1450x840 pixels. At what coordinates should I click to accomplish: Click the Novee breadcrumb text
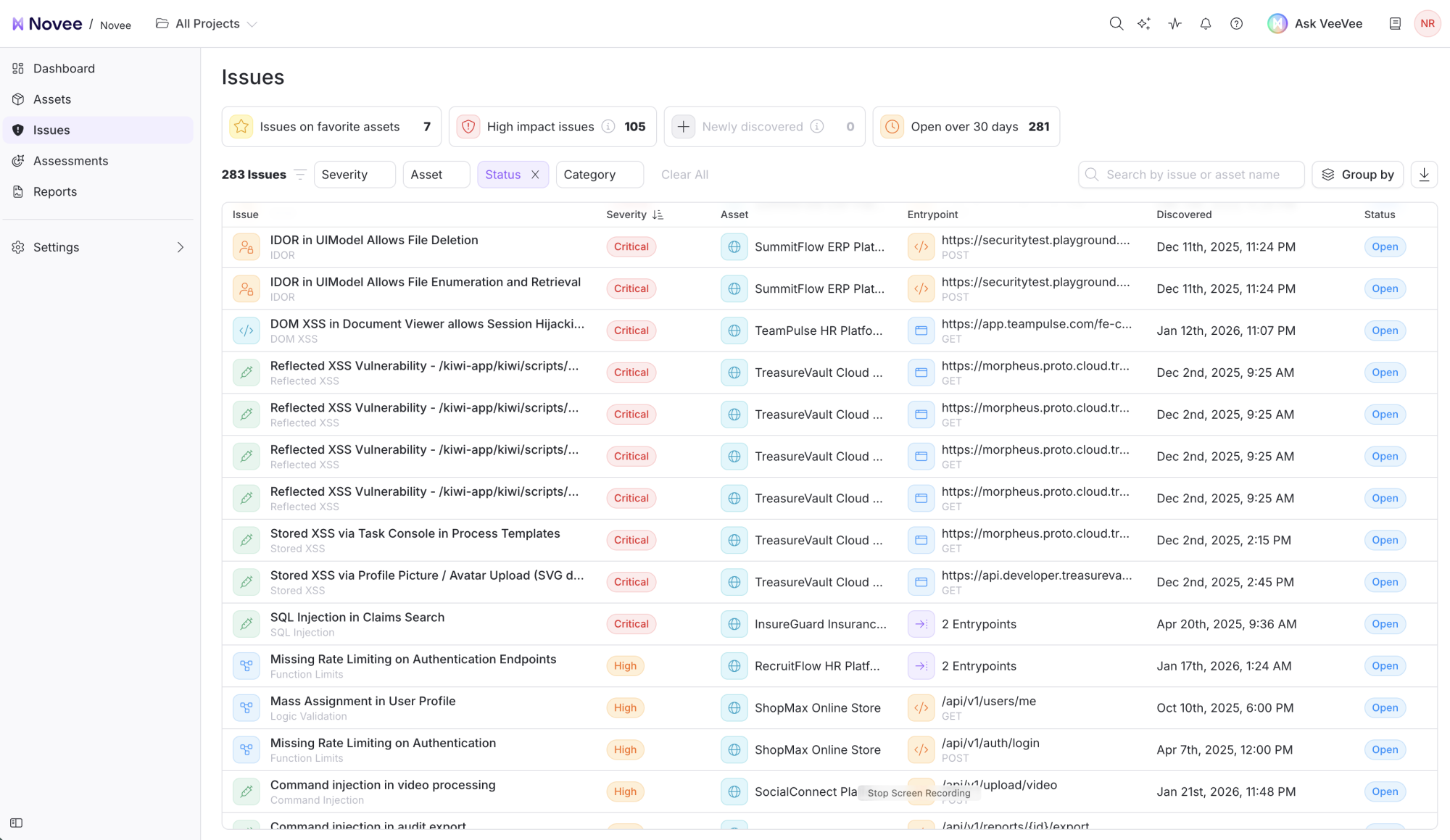tap(115, 25)
